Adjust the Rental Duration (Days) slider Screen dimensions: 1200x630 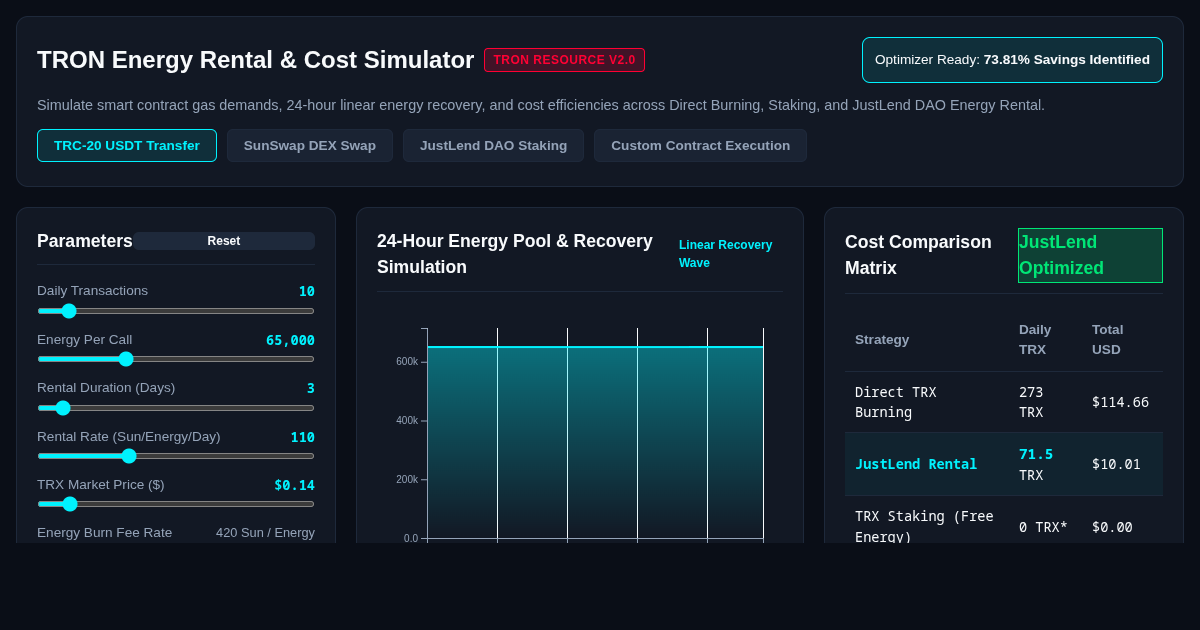point(176,408)
